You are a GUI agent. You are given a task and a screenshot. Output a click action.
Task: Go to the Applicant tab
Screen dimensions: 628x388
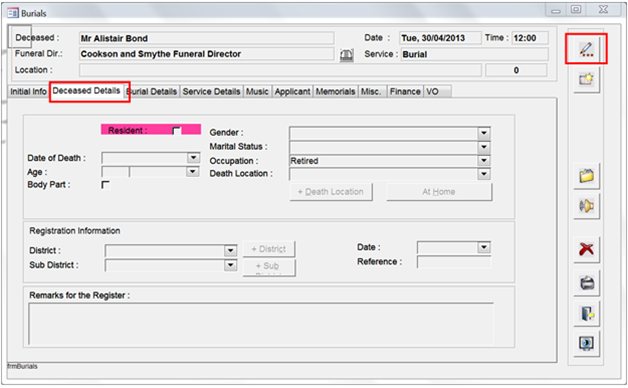pos(292,91)
